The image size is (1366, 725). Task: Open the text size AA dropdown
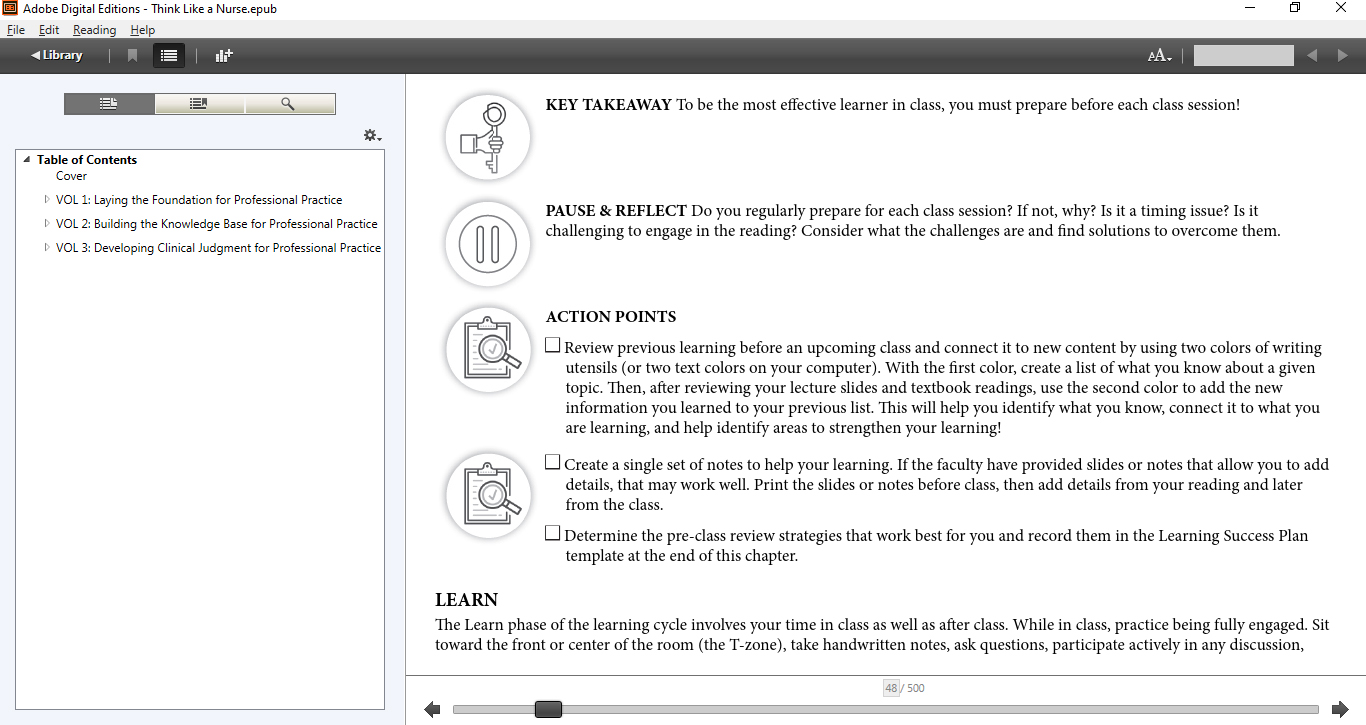1159,56
